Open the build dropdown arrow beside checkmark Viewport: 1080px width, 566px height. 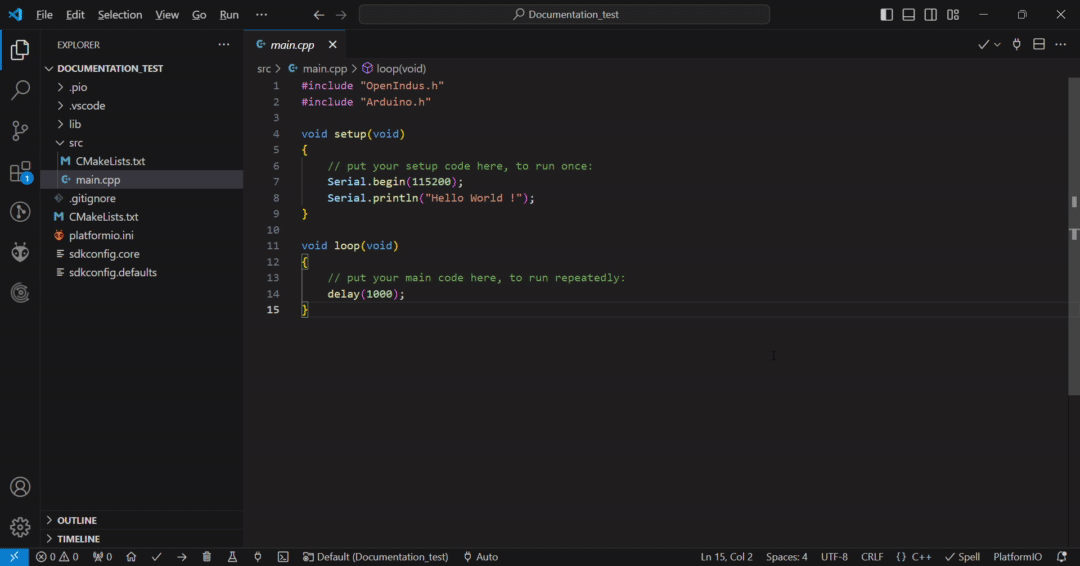(997, 45)
